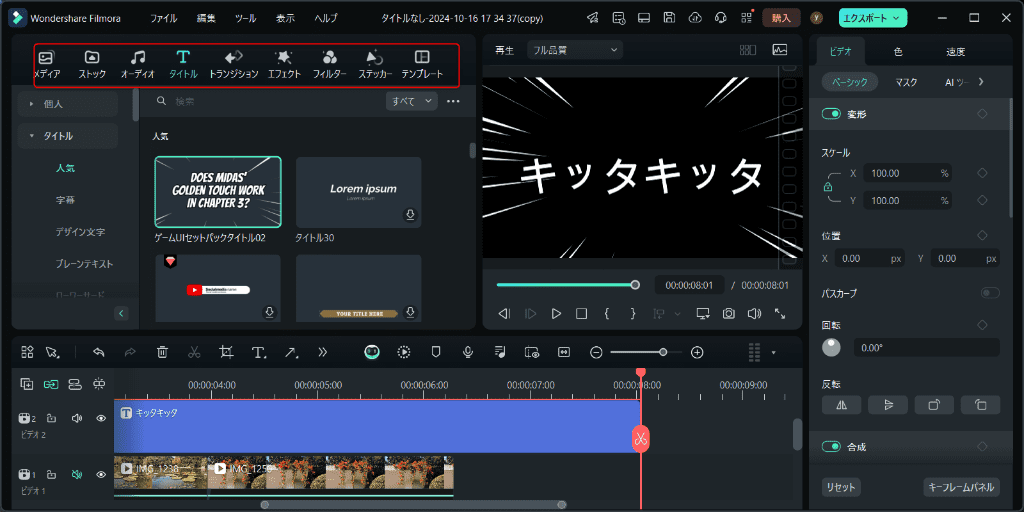Open the フル品質 quality dropdown
The width and height of the screenshot is (1024, 512).
pyautogui.click(x=575, y=50)
